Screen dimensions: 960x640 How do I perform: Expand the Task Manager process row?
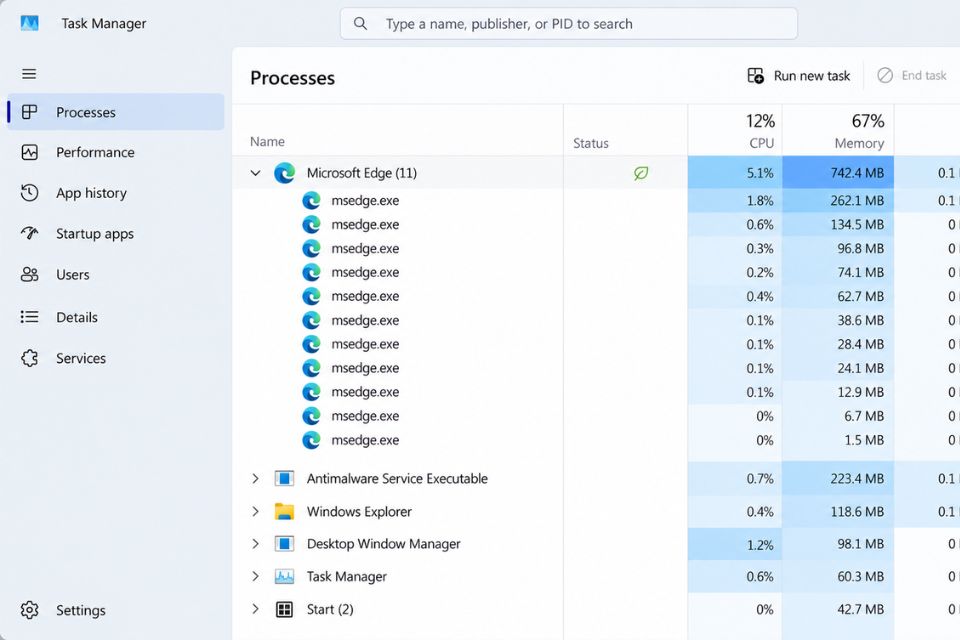coord(255,576)
